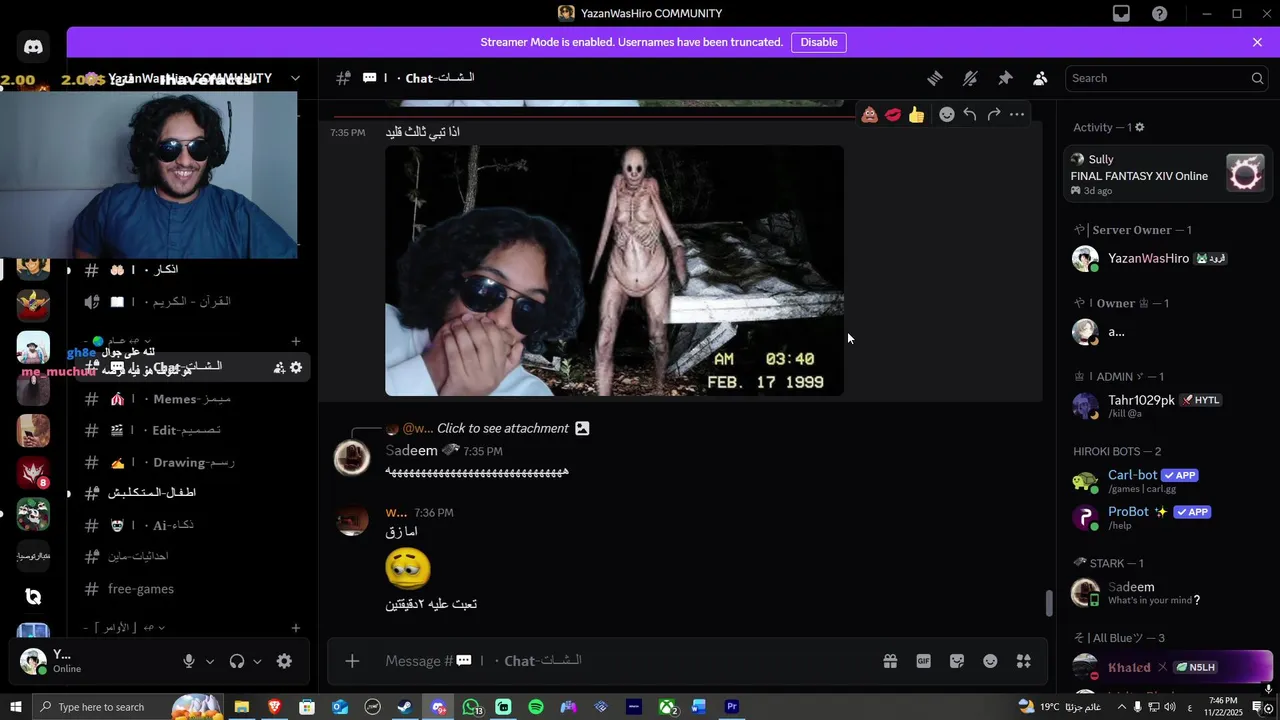The width and height of the screenshot is (1280, 720).
Task: Forward the message with arrow icon
Action: click(x=994, y=114)
